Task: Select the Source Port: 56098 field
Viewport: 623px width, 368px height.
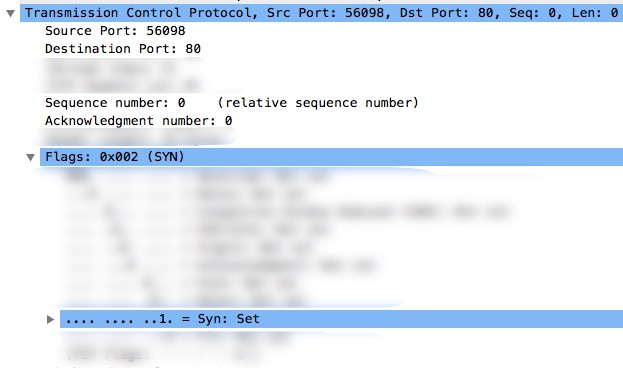Action: click(x=115, y=31)
